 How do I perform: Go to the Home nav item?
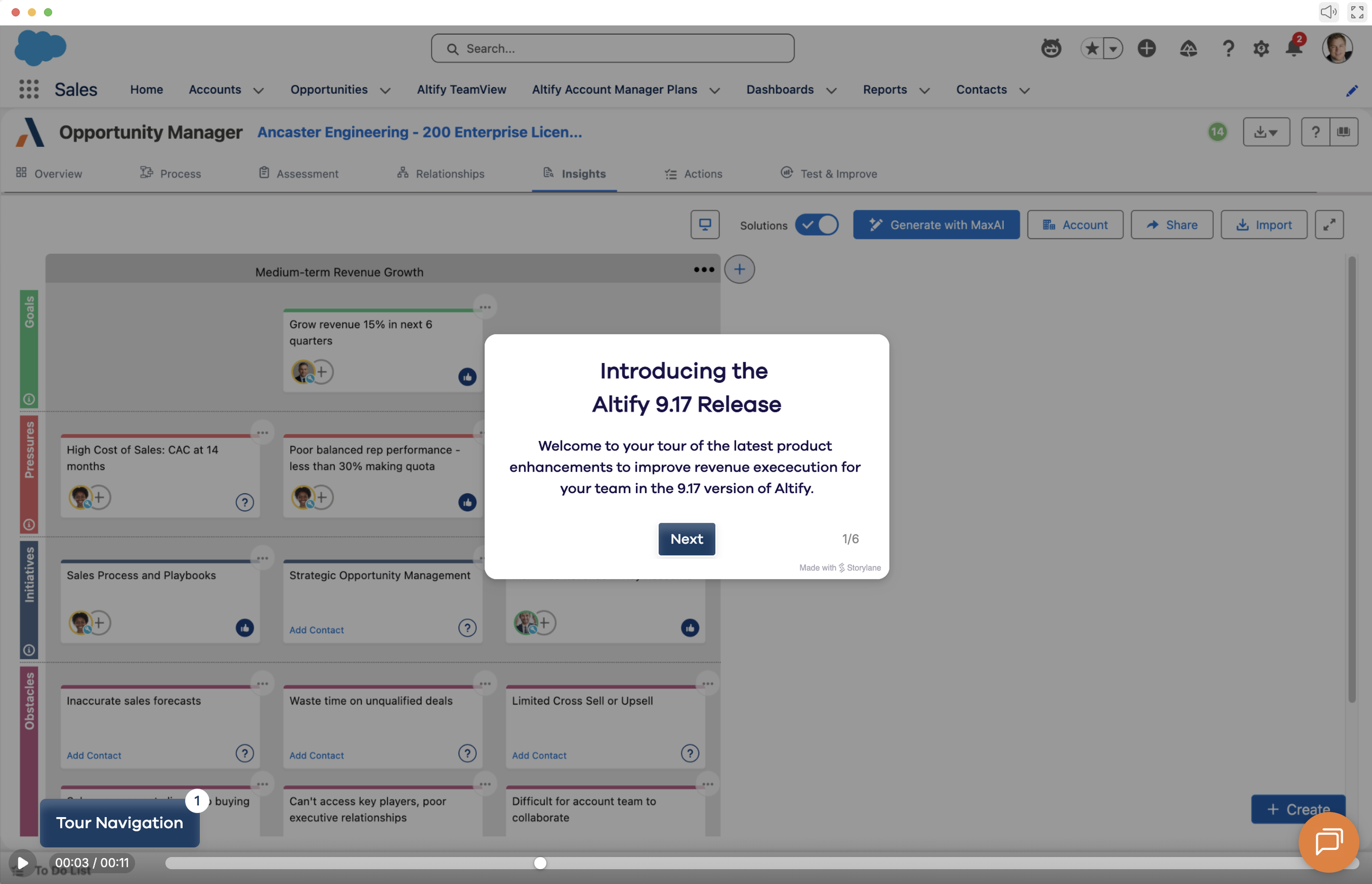[x=147, y=89]
